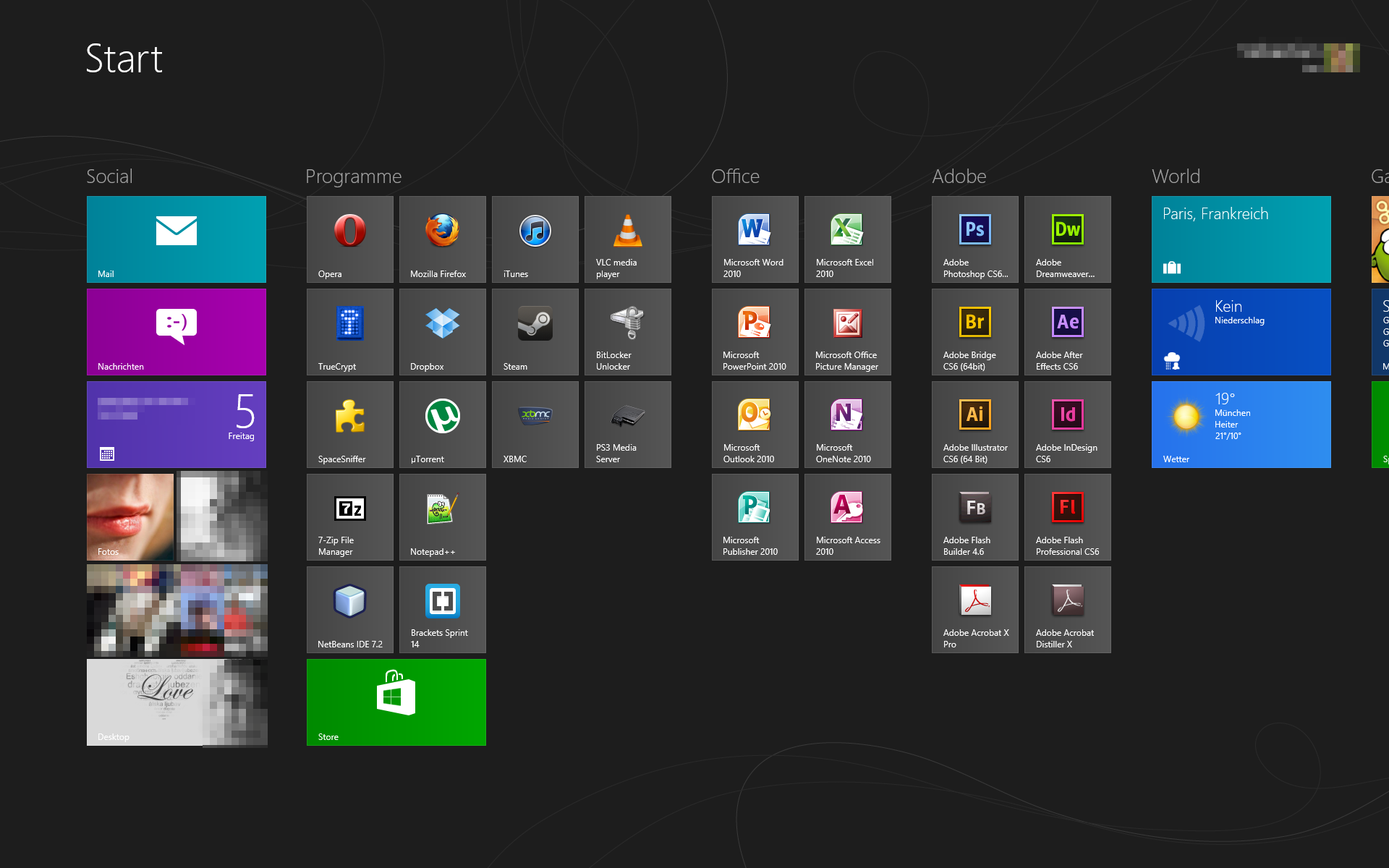
Task: Launch Notepad++ tile
Action: [442, 516]
